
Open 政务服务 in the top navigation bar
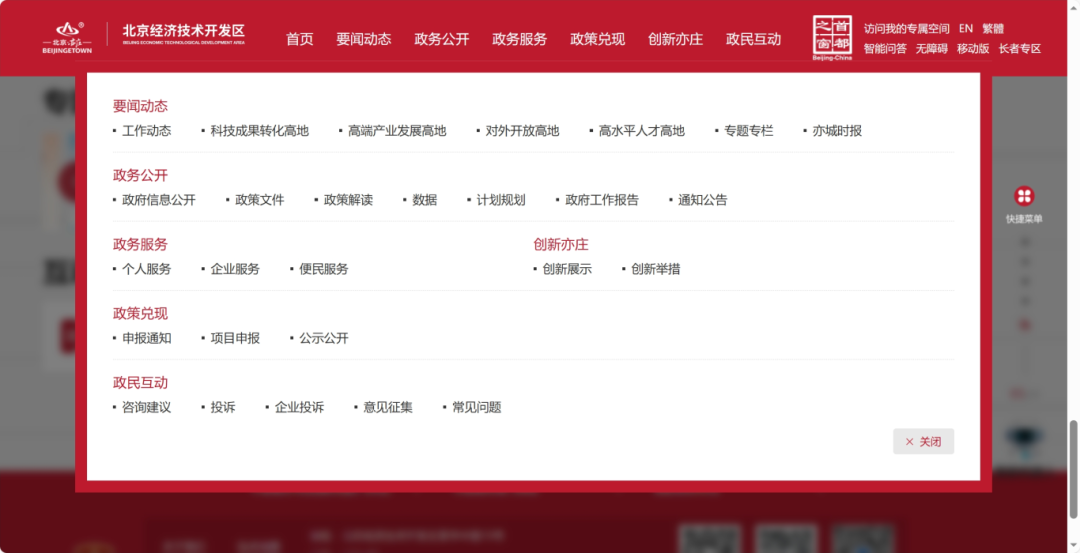(x=519, y=39)
